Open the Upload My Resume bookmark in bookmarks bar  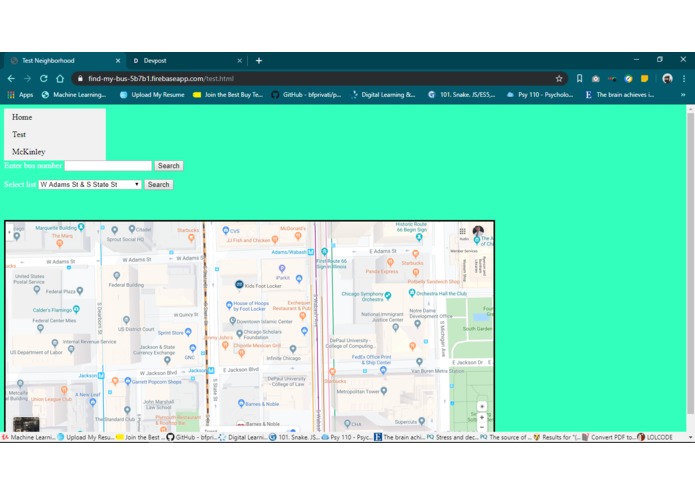pyautogui.click(x=152, y=94)
